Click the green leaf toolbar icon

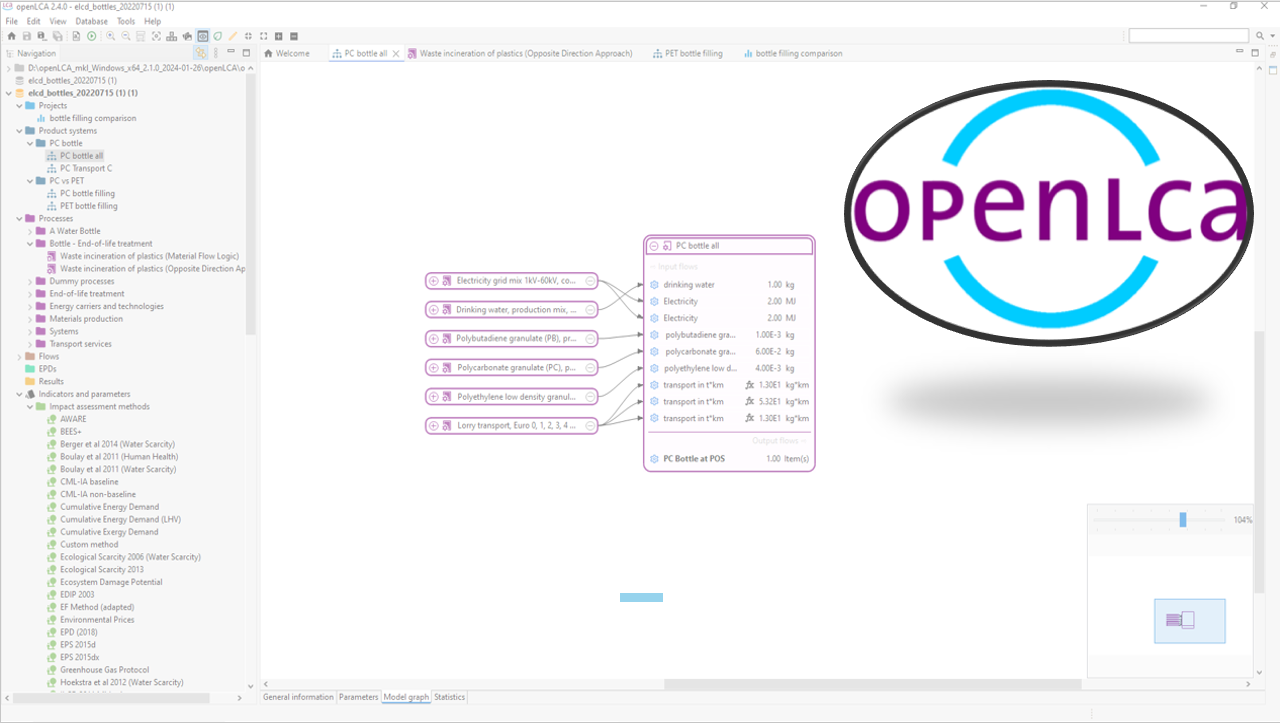click(x=217, y=36)
